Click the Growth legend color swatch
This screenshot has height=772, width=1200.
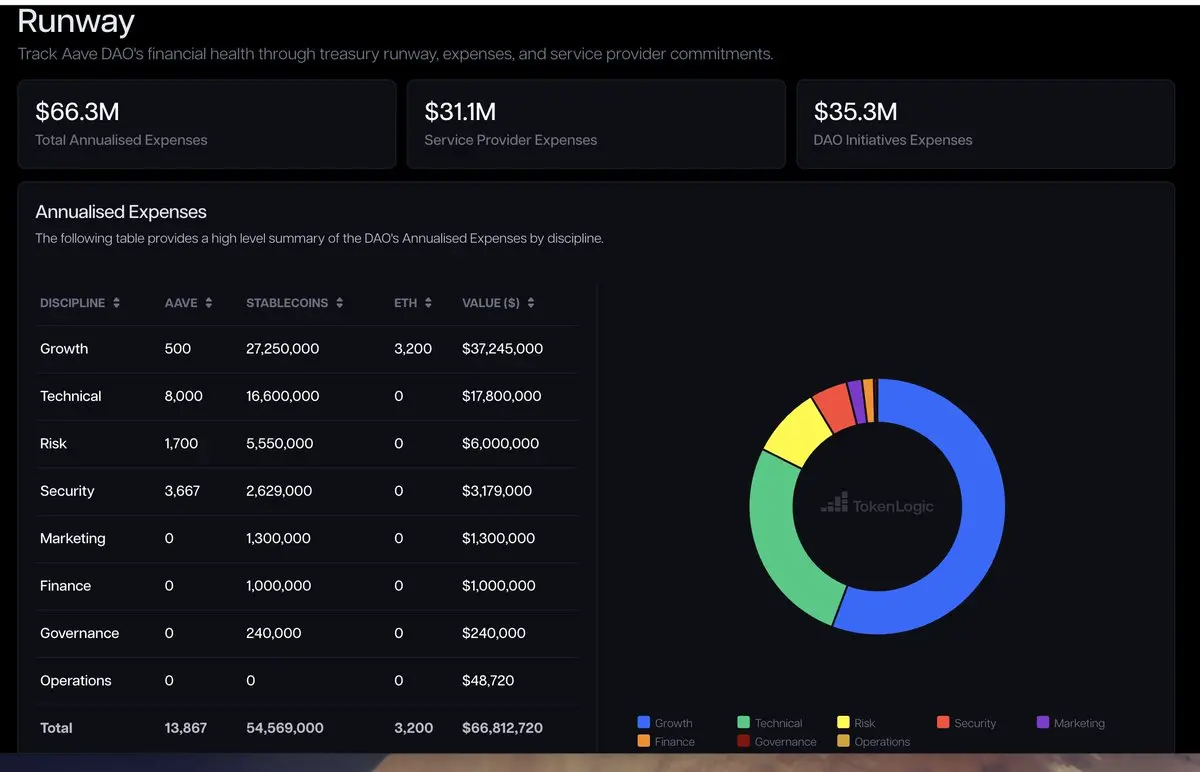[x=644, y=722]
